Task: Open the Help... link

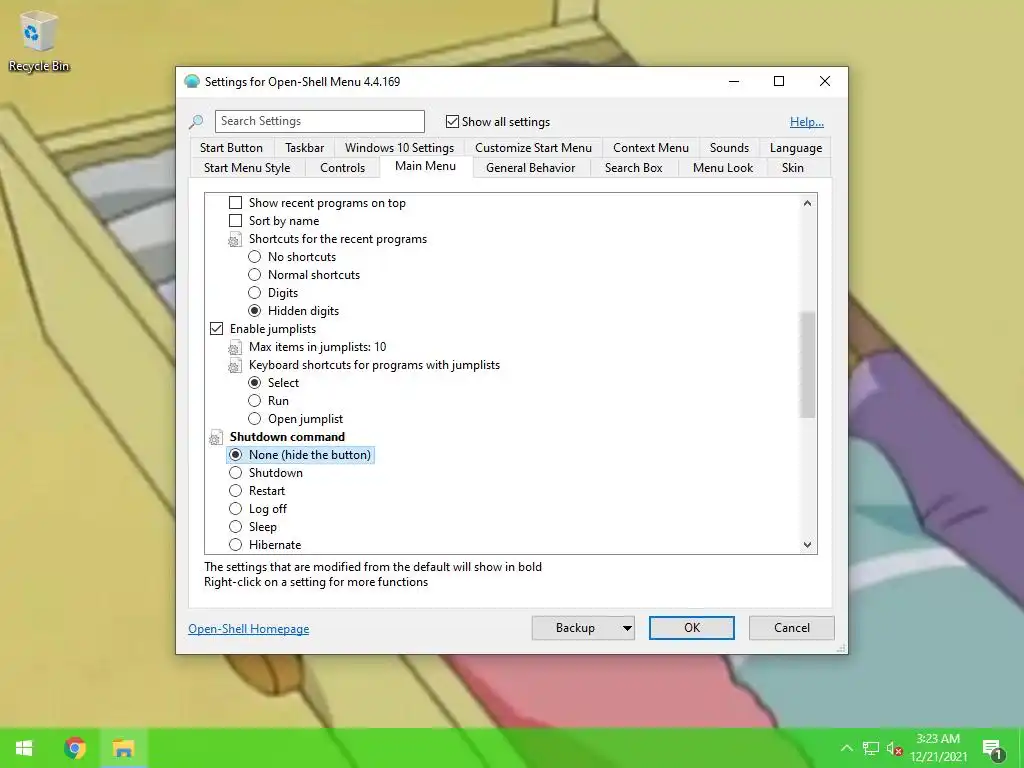Action: coord(807,122)
